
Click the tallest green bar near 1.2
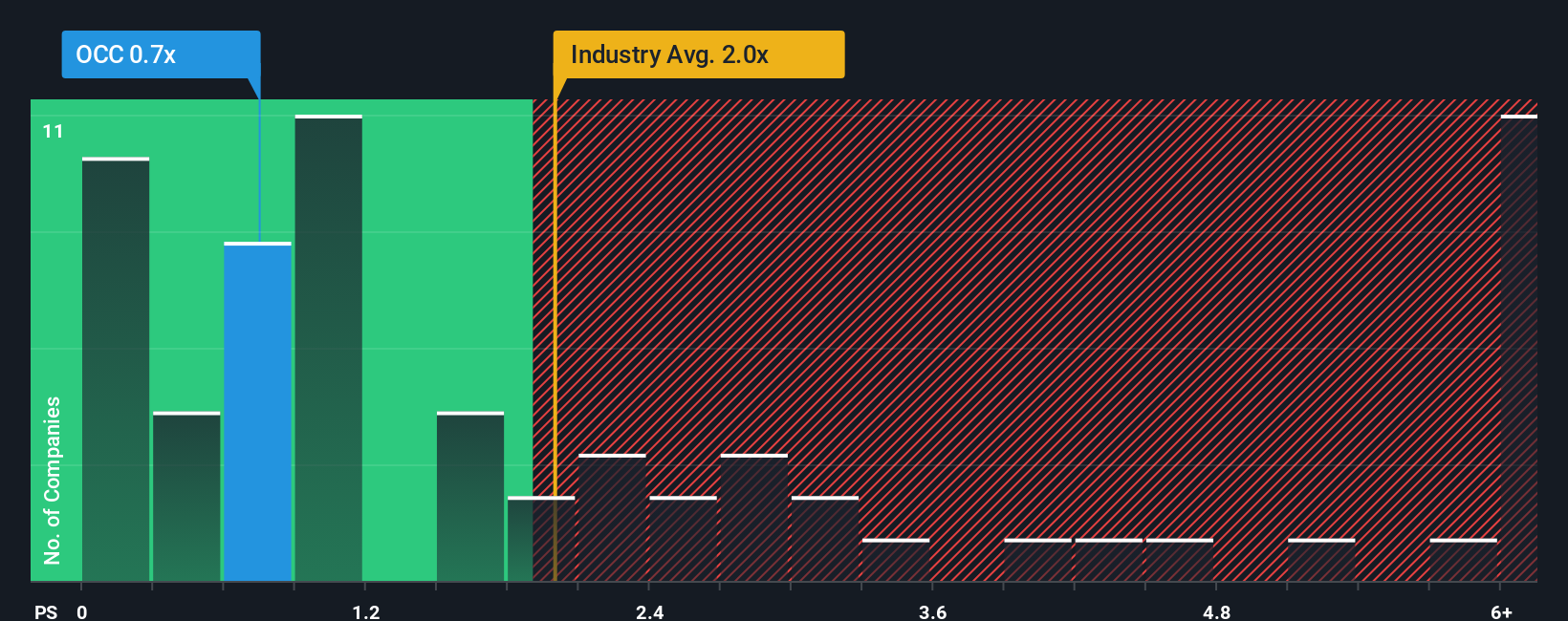coord(328,348)
